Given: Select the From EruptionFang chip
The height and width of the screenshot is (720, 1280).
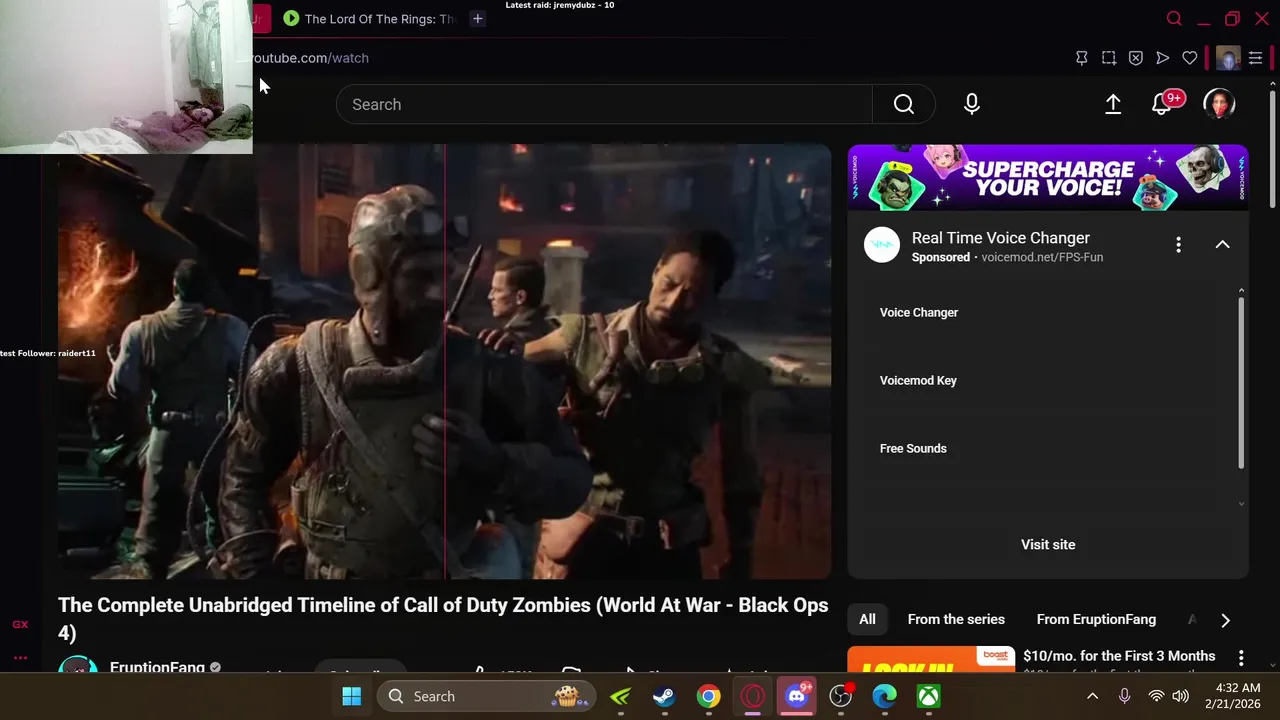Looking at the screenshot, I should [1096, 620].
